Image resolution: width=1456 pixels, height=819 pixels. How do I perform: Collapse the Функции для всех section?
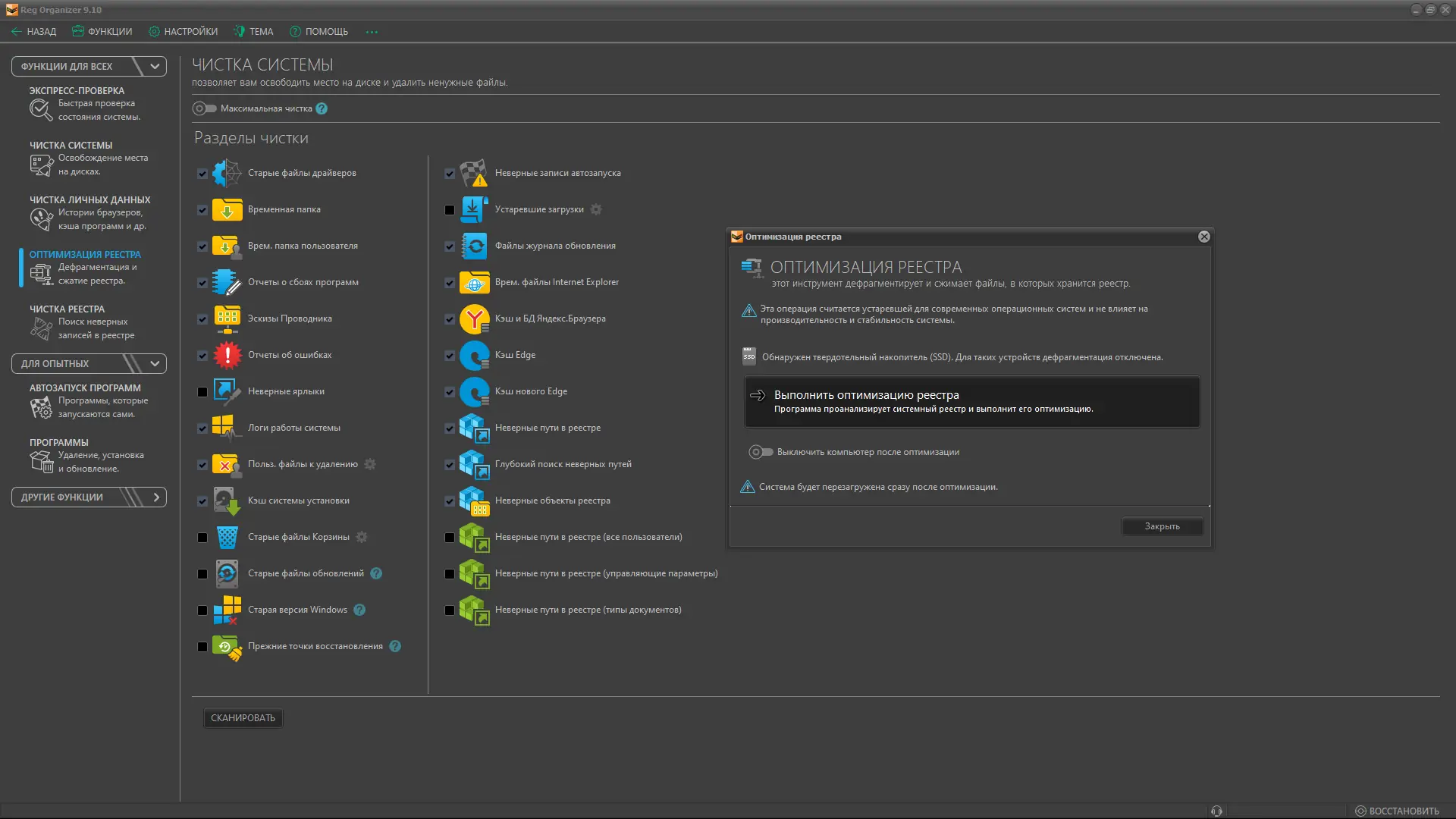pos(155,67)
